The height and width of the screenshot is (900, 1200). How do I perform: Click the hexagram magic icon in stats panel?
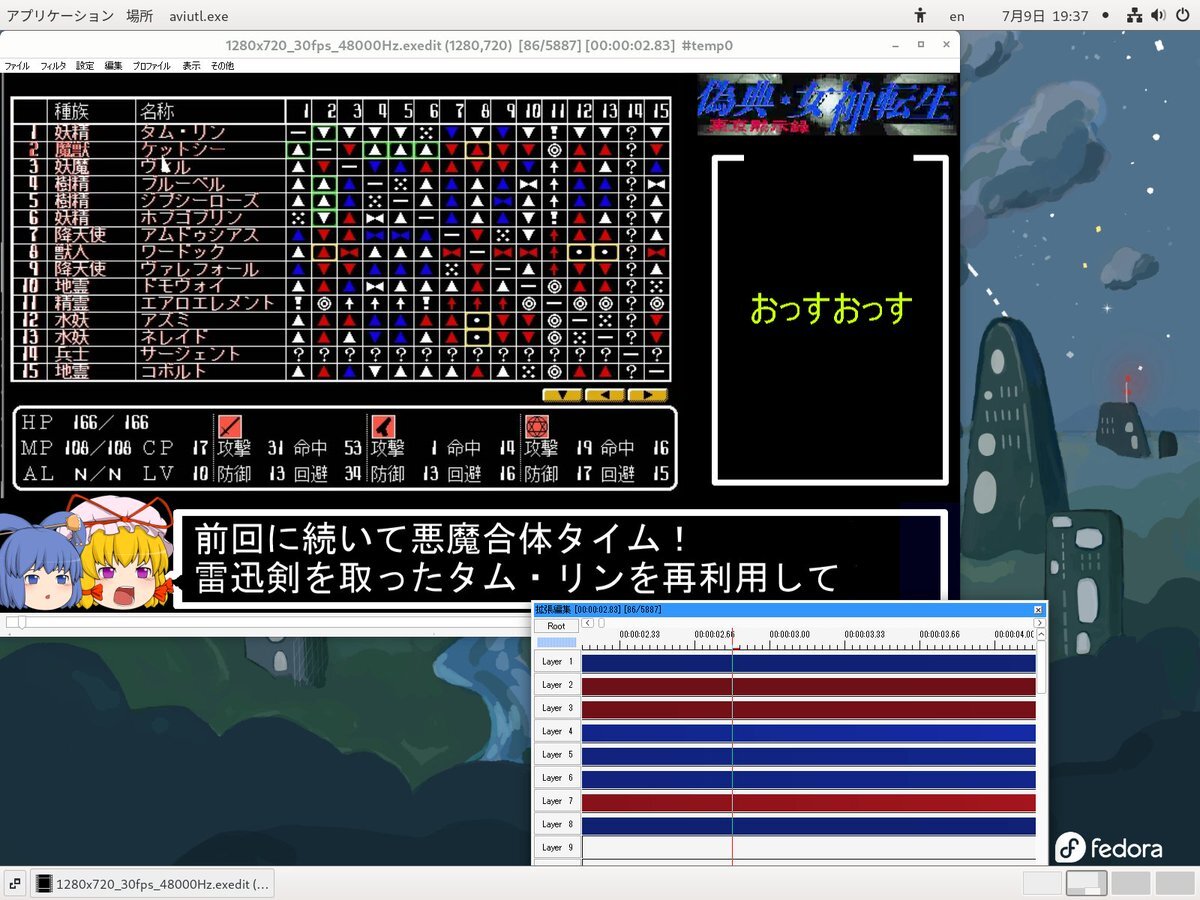(537, 426)
